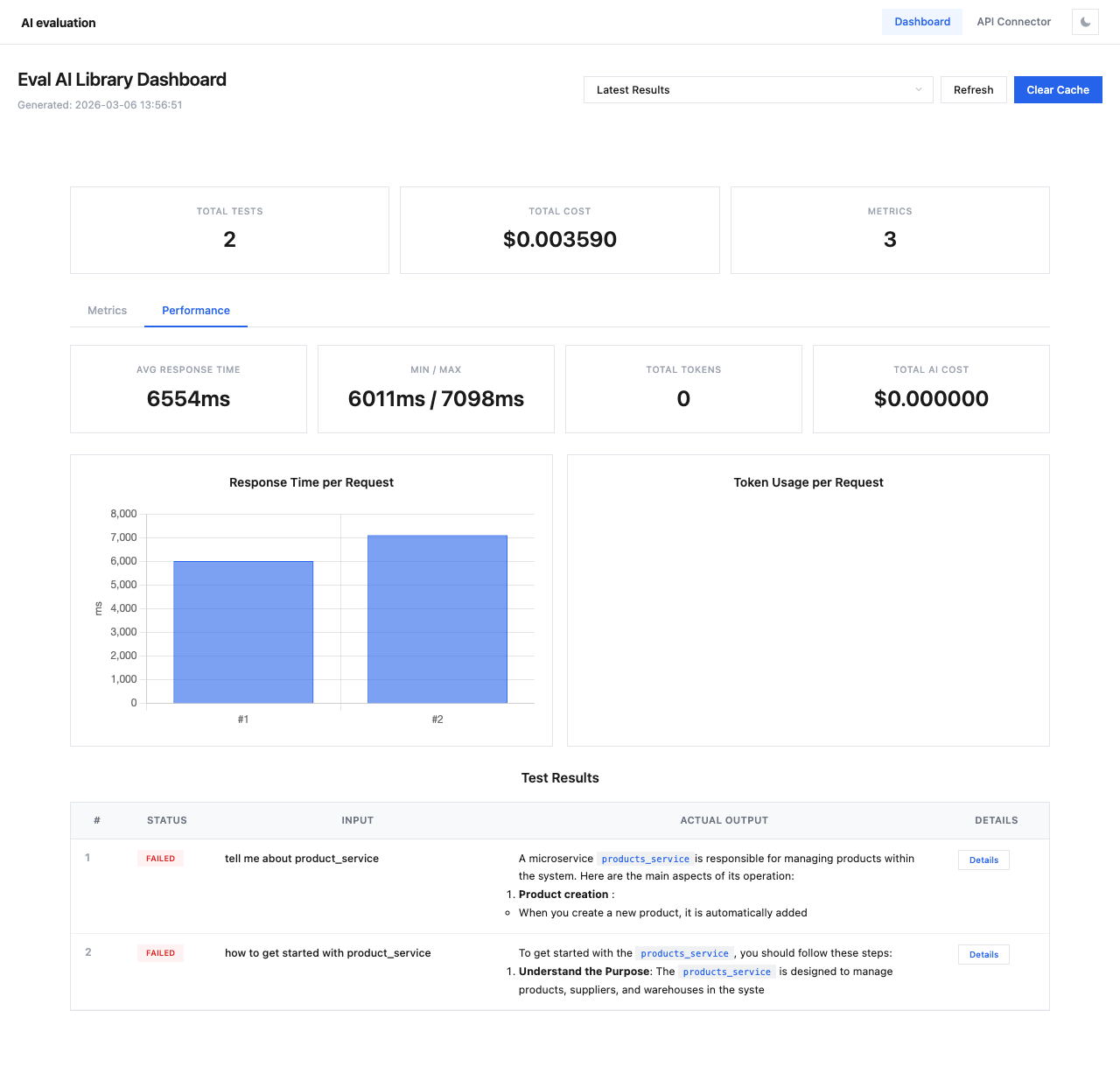The width and height of the screenshot is (1120, 1081).
Task: Click the products_service code tag in row 1
Action: (645, 860)
